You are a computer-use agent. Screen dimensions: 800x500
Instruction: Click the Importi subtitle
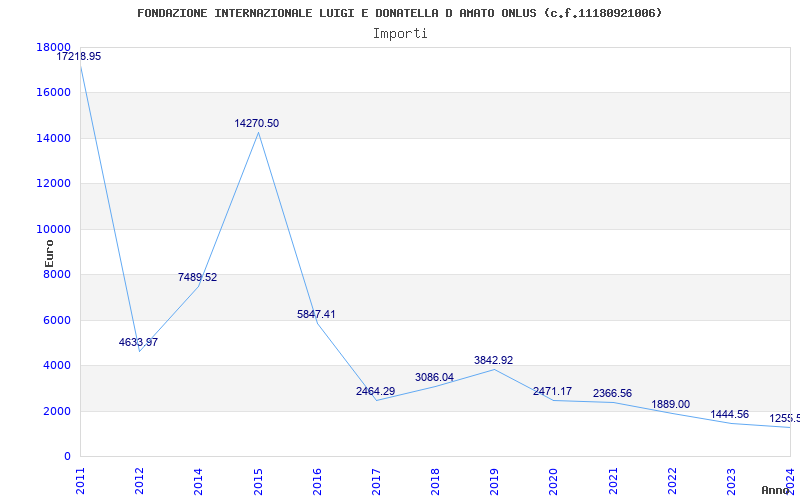pyautogui.click(x=400, y=33)
